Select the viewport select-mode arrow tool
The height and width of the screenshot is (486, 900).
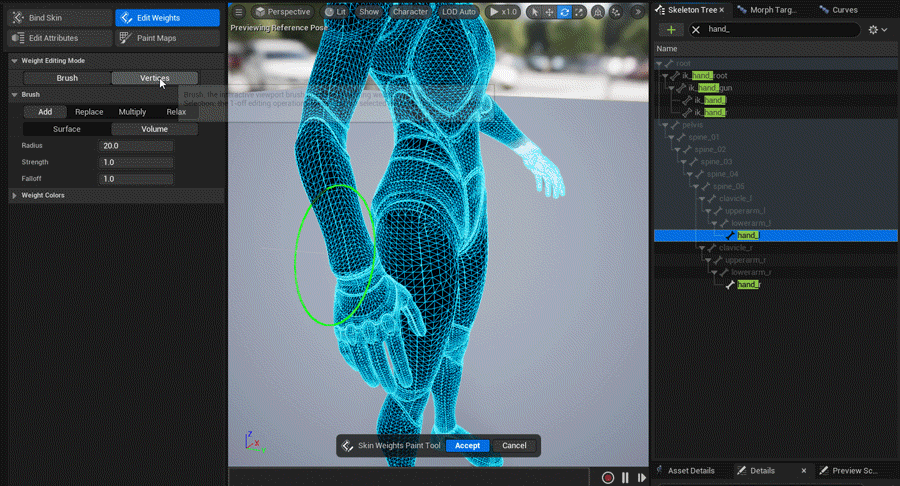534,11
